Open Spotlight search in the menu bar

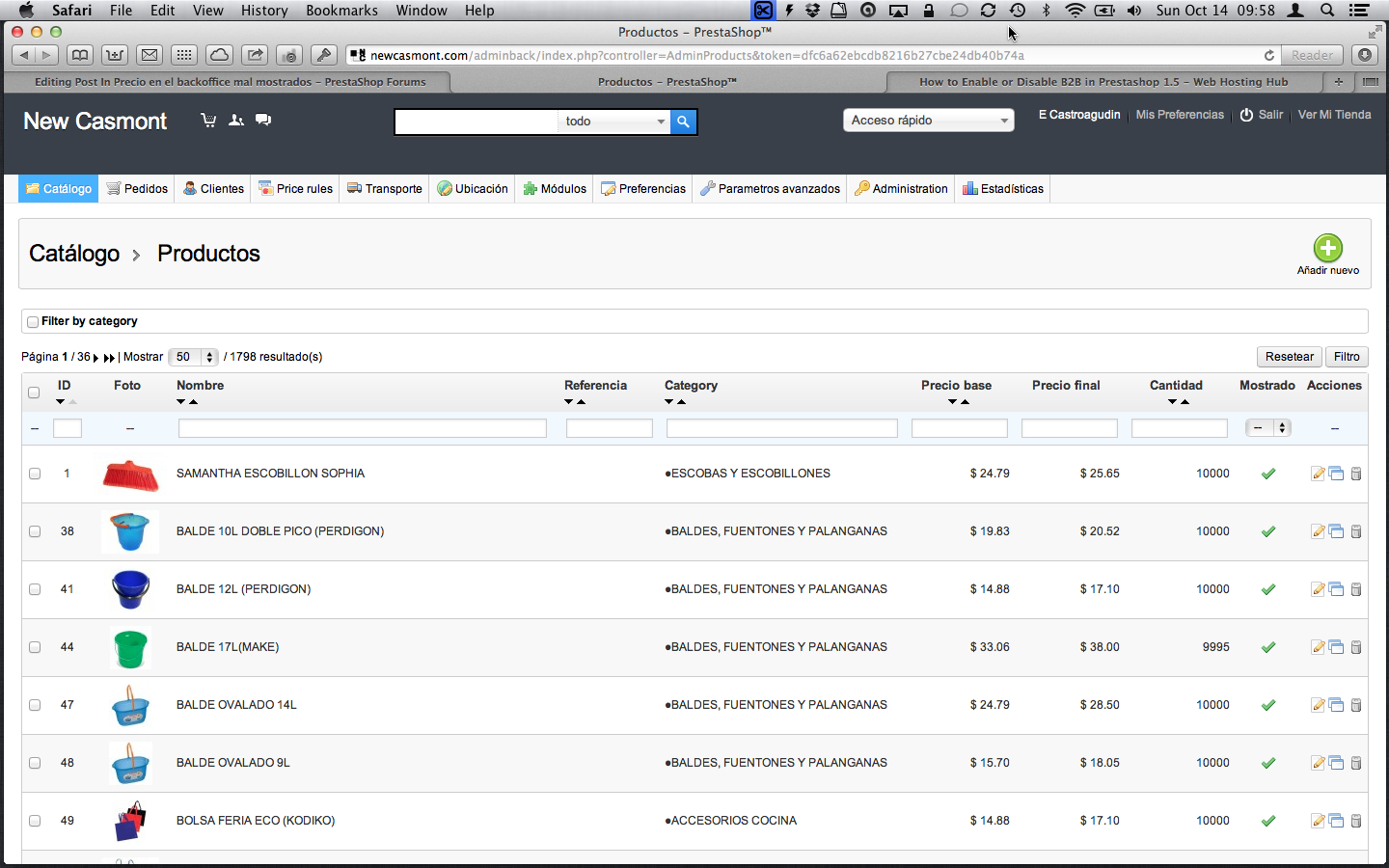[1327, 11]
